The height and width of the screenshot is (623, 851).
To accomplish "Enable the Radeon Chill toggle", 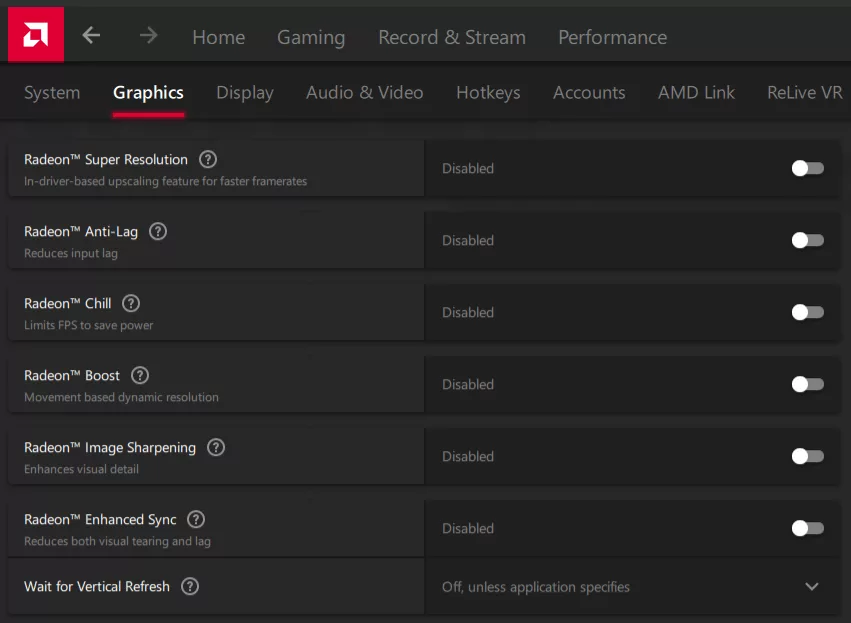I will 808,312.
